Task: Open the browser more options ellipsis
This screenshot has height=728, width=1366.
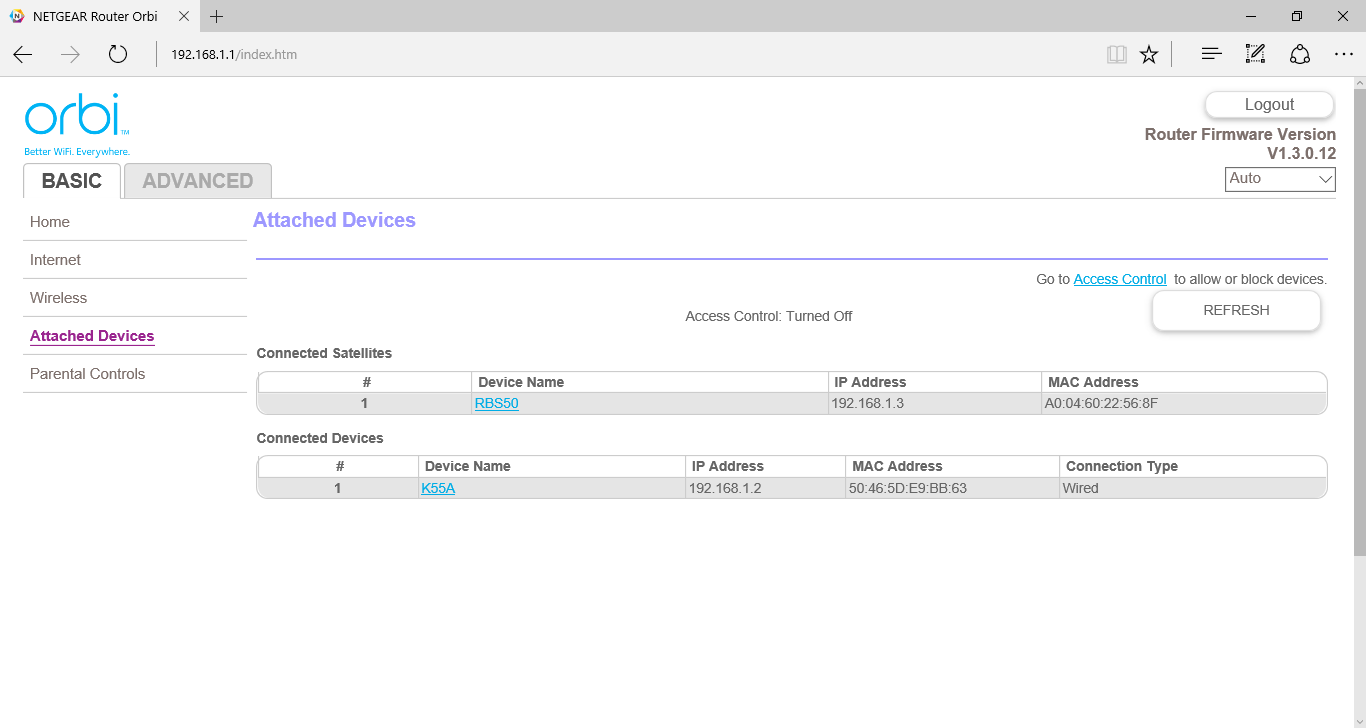Action: click(x=1344, y=54)
